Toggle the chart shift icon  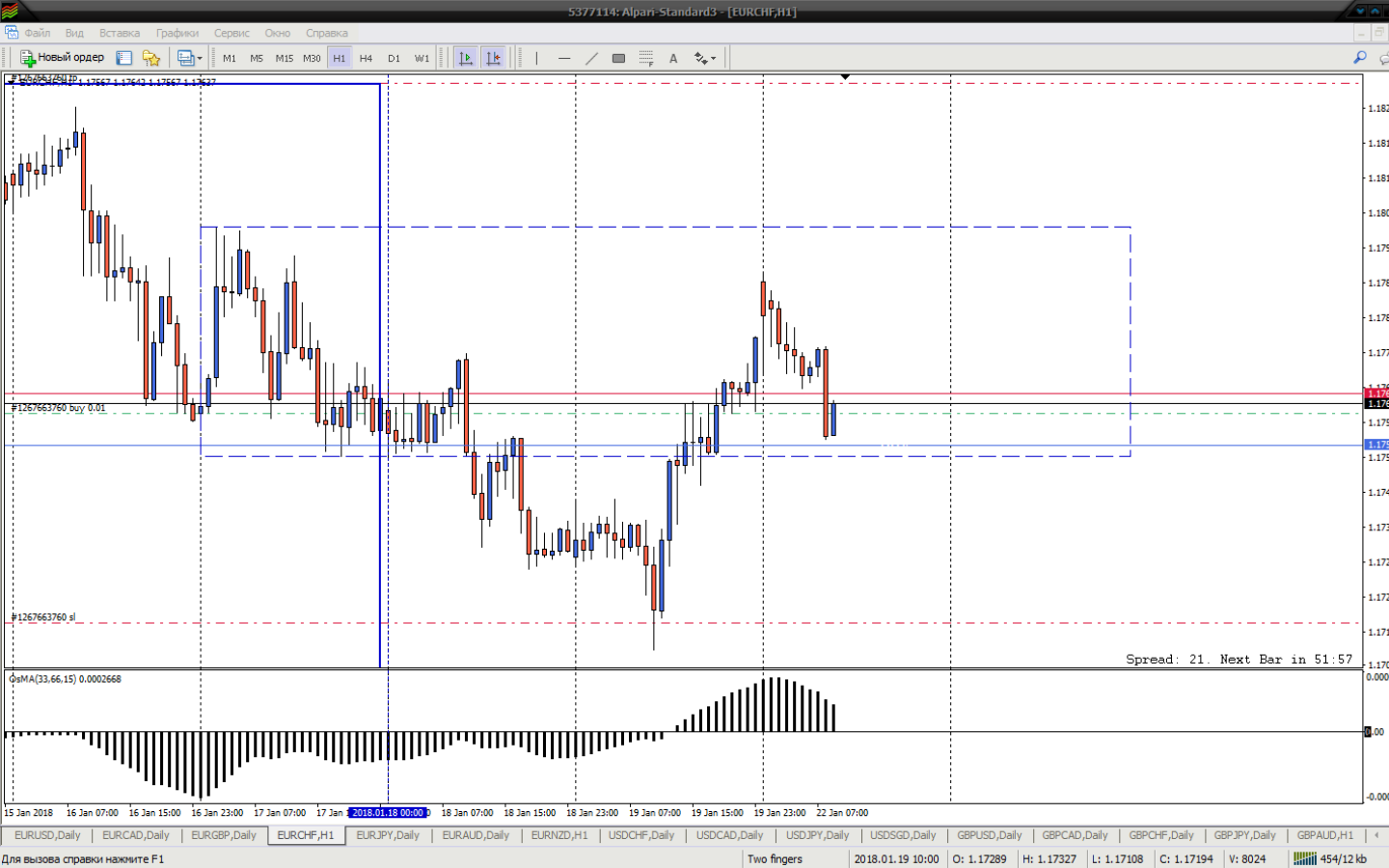point(493,58)
